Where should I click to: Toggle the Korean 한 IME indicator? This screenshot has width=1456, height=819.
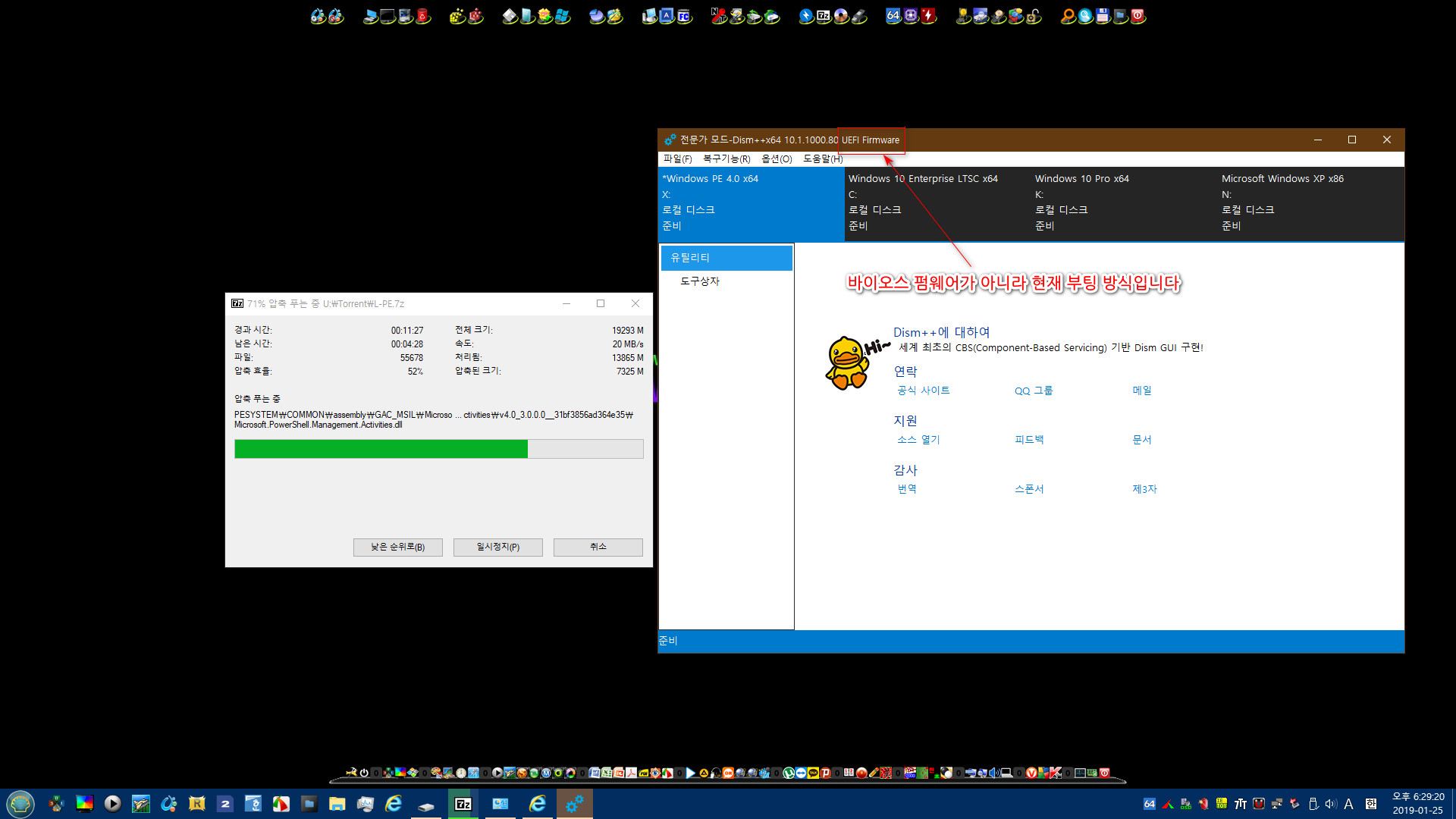click(1370, 804)
